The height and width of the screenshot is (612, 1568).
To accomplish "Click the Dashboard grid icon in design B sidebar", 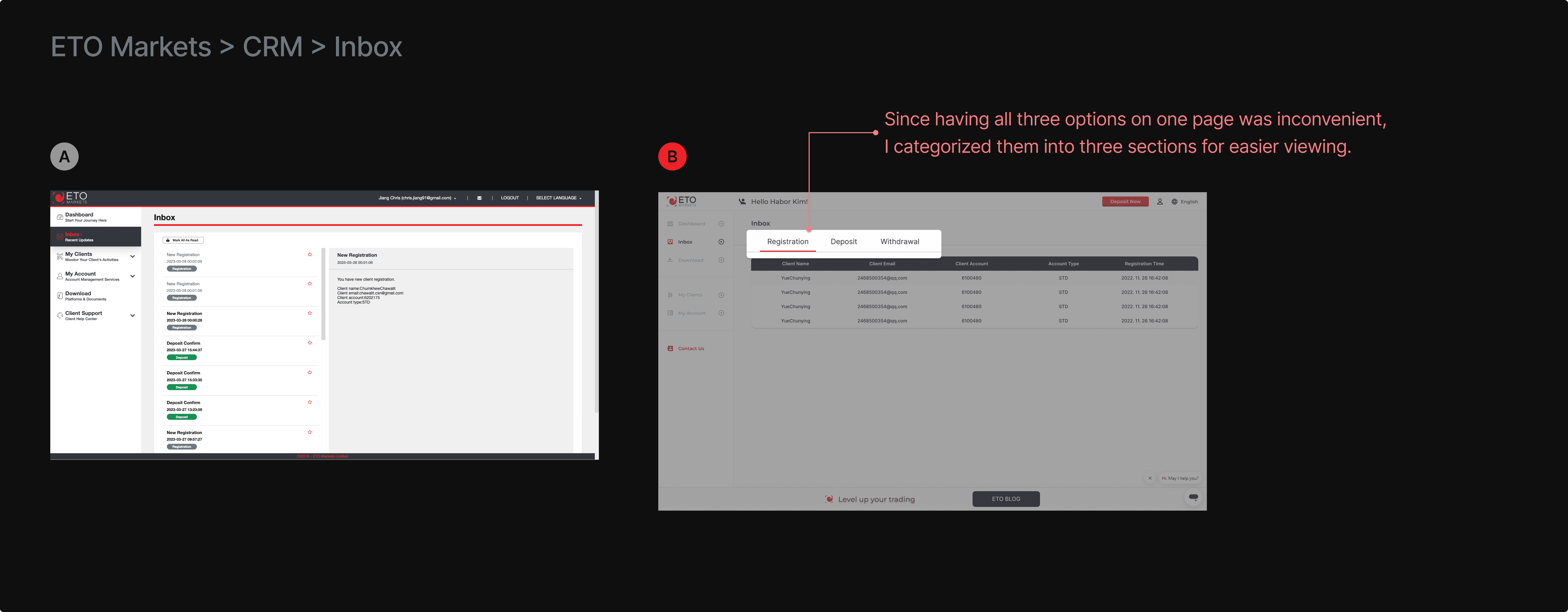I will (670, 224).
